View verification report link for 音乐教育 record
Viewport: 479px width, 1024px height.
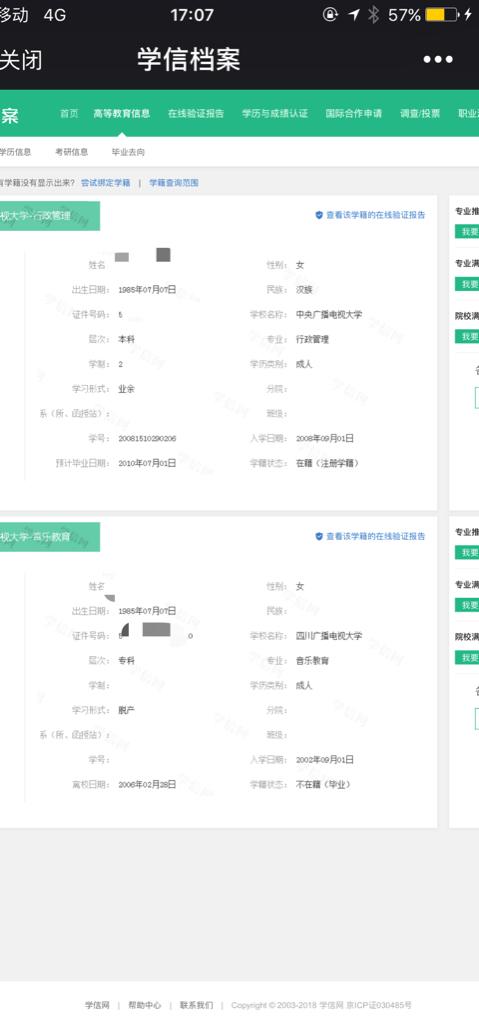[x=376, y=536]
